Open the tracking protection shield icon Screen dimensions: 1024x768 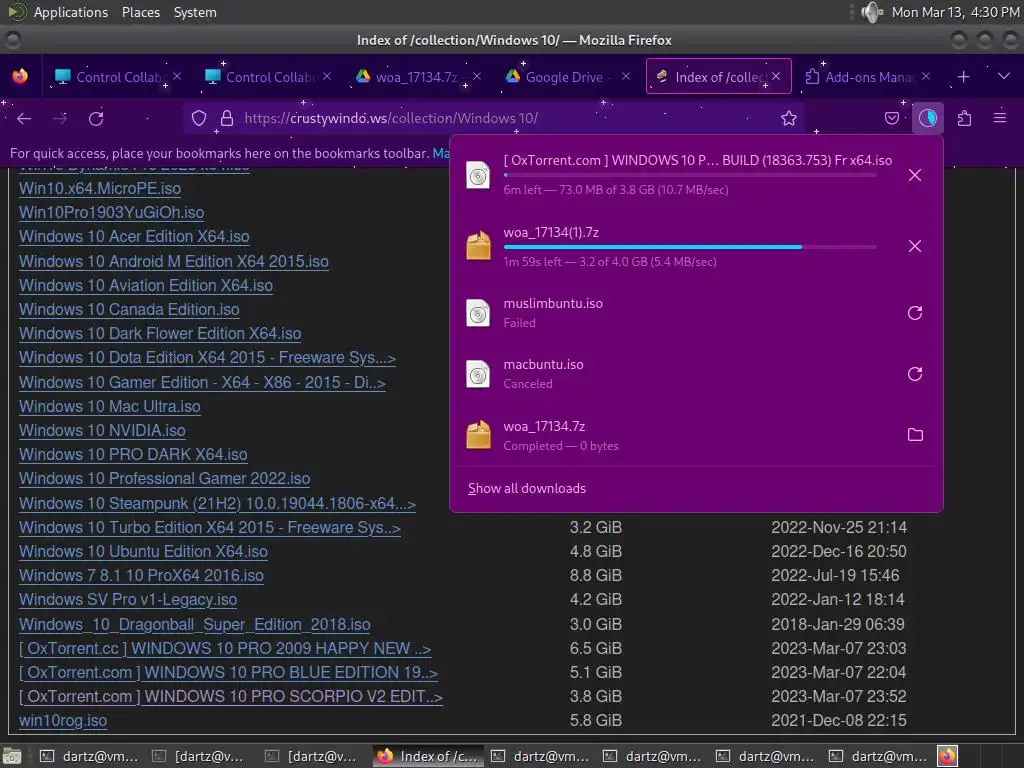click(x=199, y=118)
